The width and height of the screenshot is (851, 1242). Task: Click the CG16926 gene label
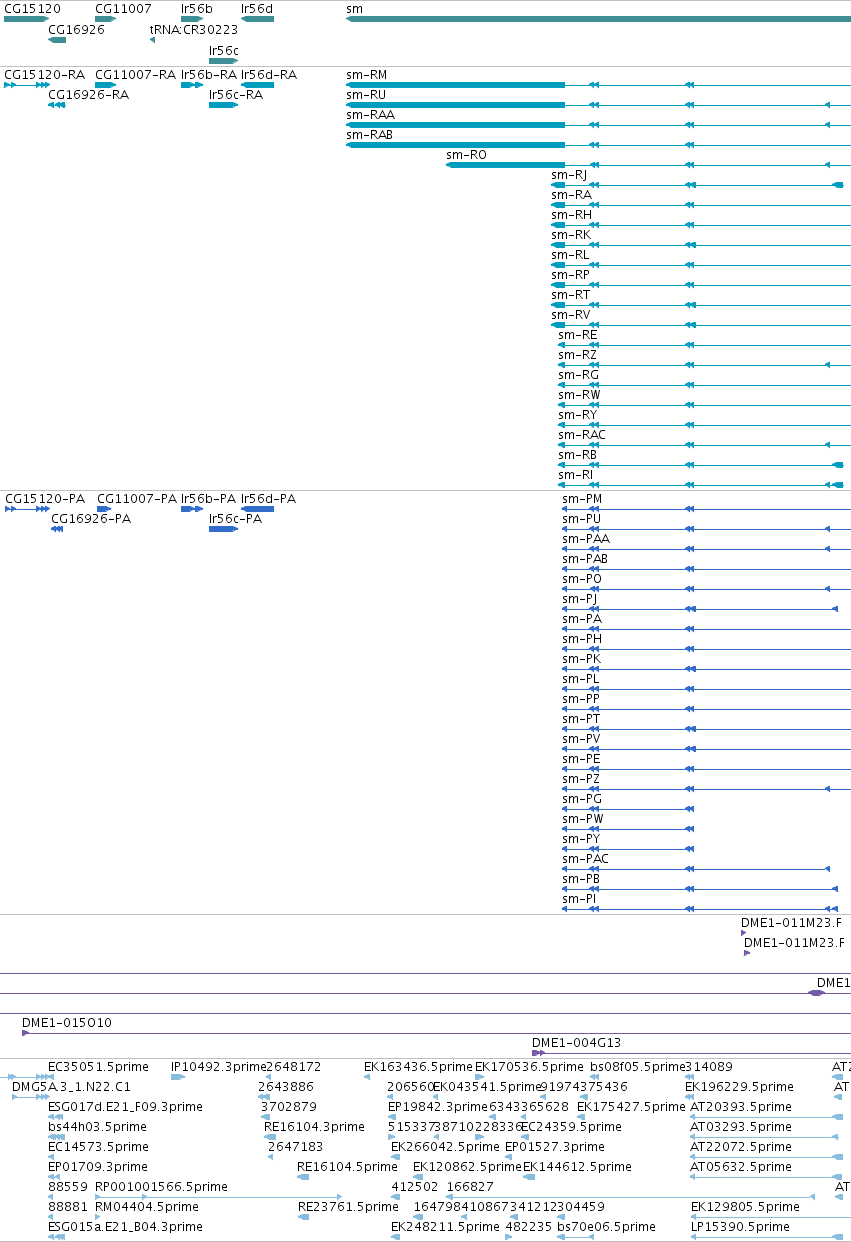pyautogui.click(x=76, y=29)
